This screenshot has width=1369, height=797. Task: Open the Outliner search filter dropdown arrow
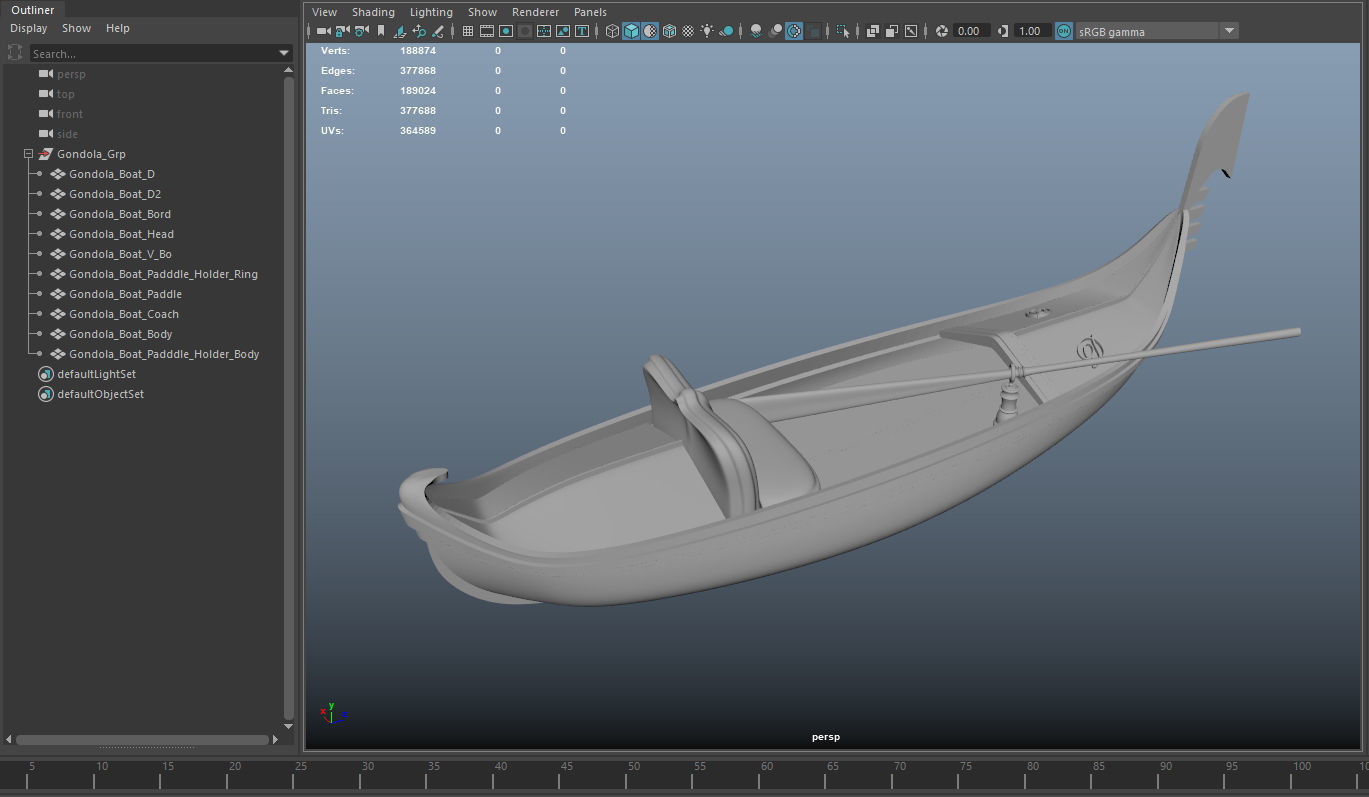[284, 53]
